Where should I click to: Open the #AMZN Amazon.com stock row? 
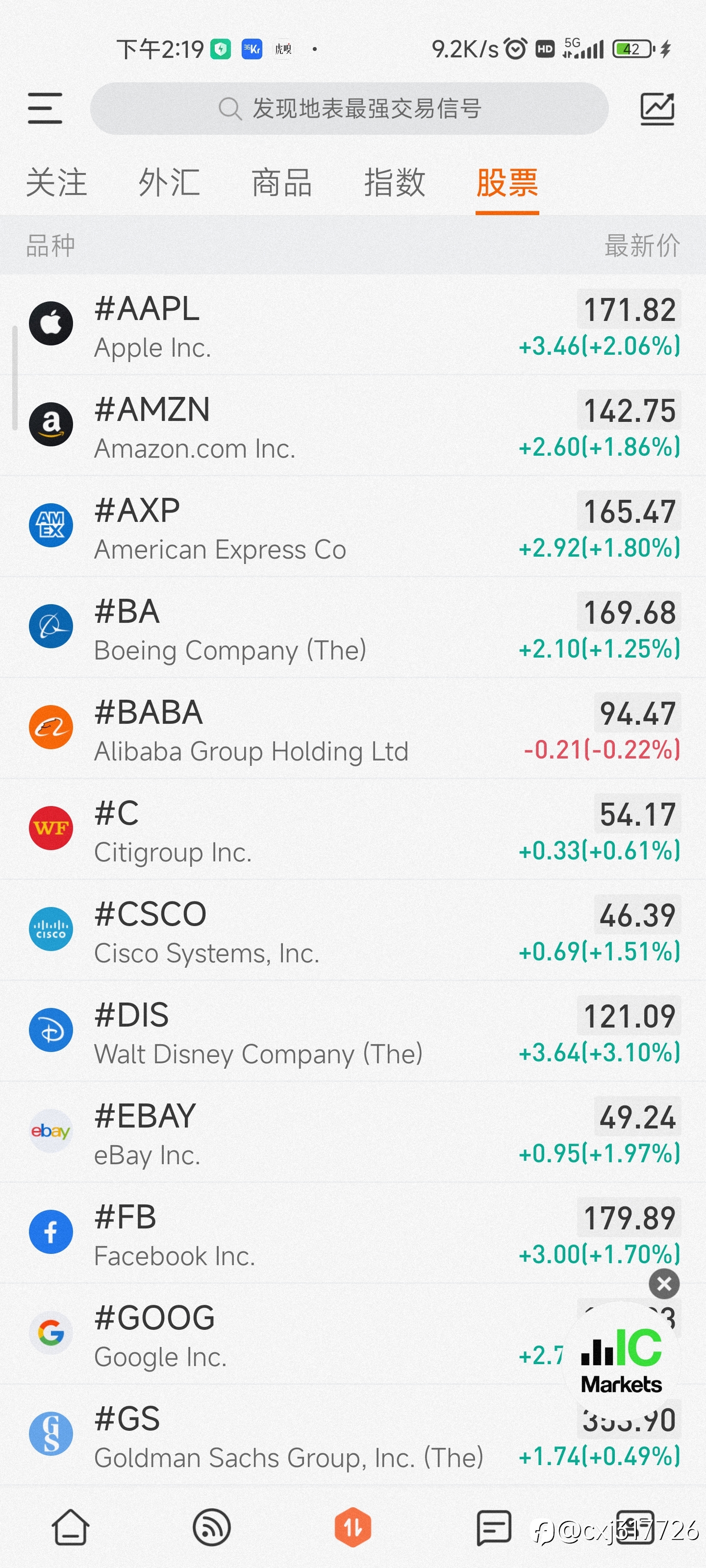click(x=353, y=425)
